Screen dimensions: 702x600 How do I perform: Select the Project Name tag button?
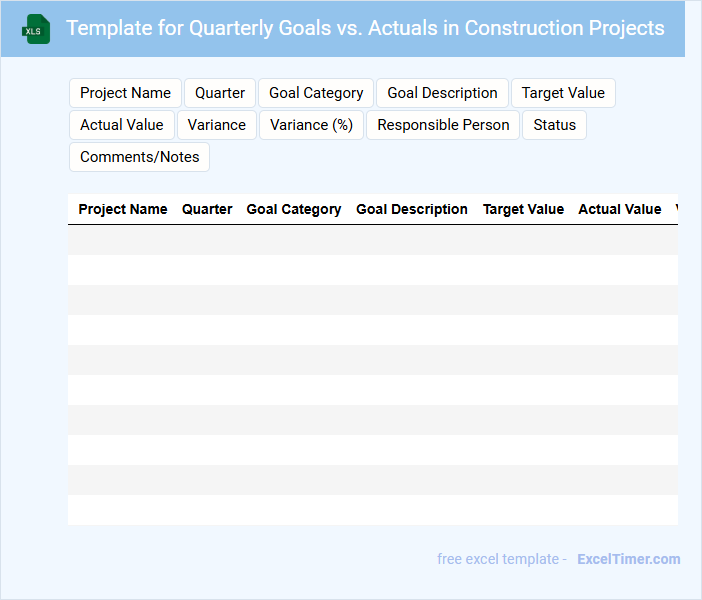click(125, 93)
